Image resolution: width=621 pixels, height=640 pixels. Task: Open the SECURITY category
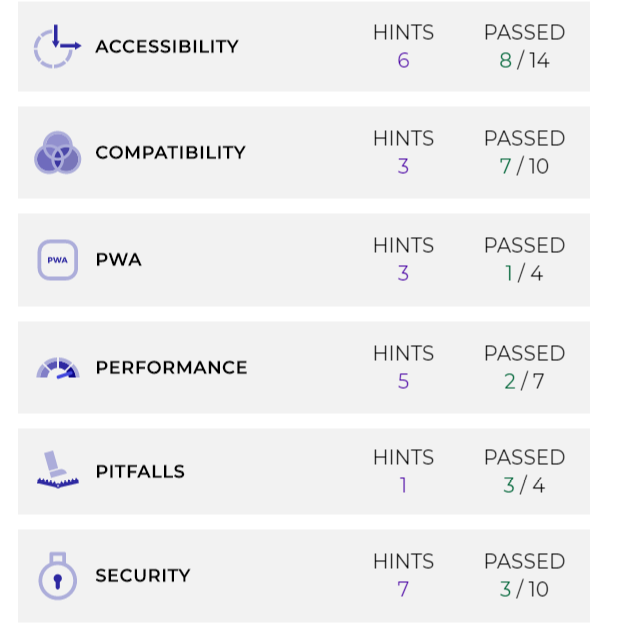point(143,576)
